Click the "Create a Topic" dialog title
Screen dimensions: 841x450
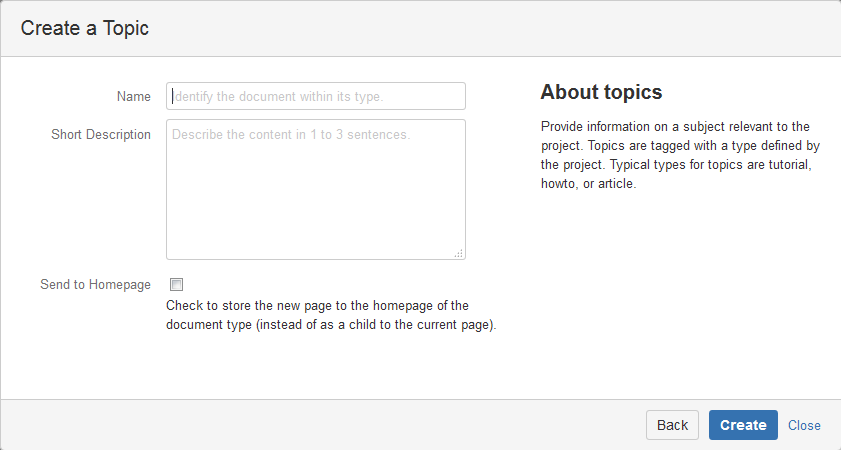[x=85, y=28]
